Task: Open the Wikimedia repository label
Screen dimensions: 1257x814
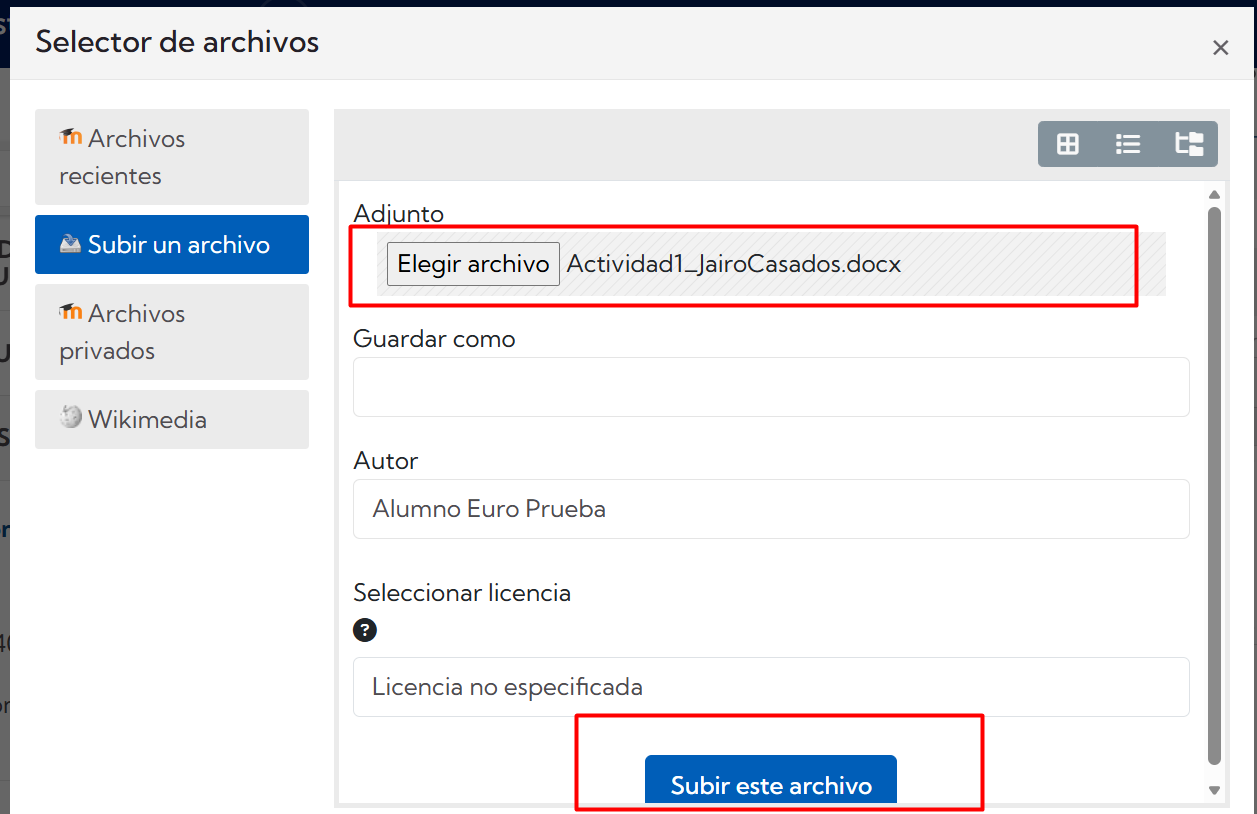Action: click(x=147, y=420)
